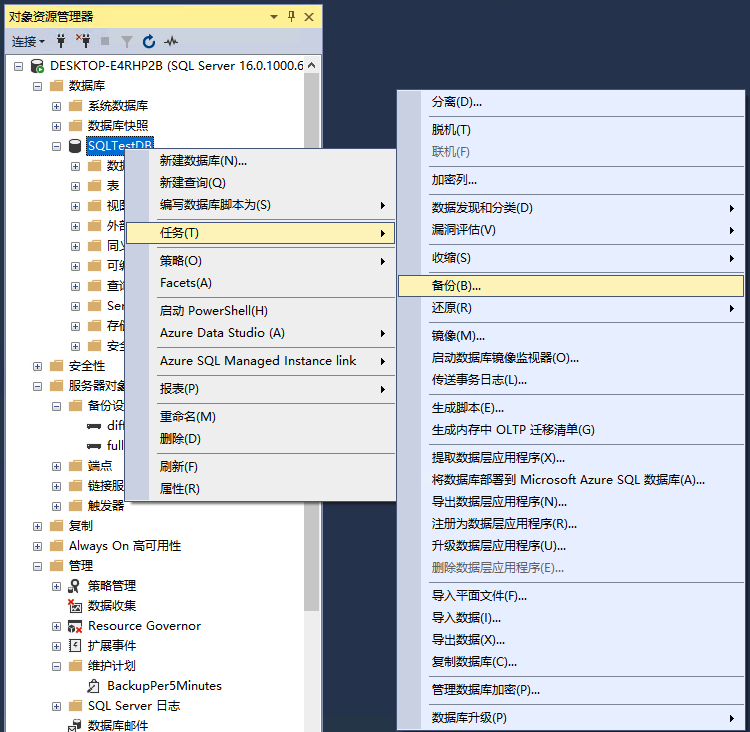The image size is (750, 732).
Task: Collapse the 数据库 folder node
Action: click(37, 86)
